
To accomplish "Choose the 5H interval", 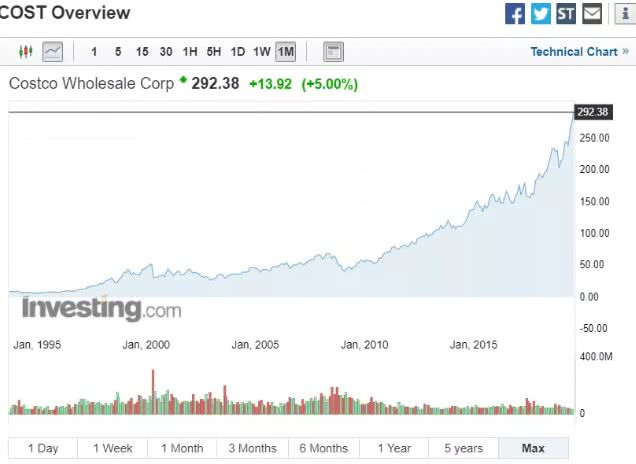I will tap(214, 51).
